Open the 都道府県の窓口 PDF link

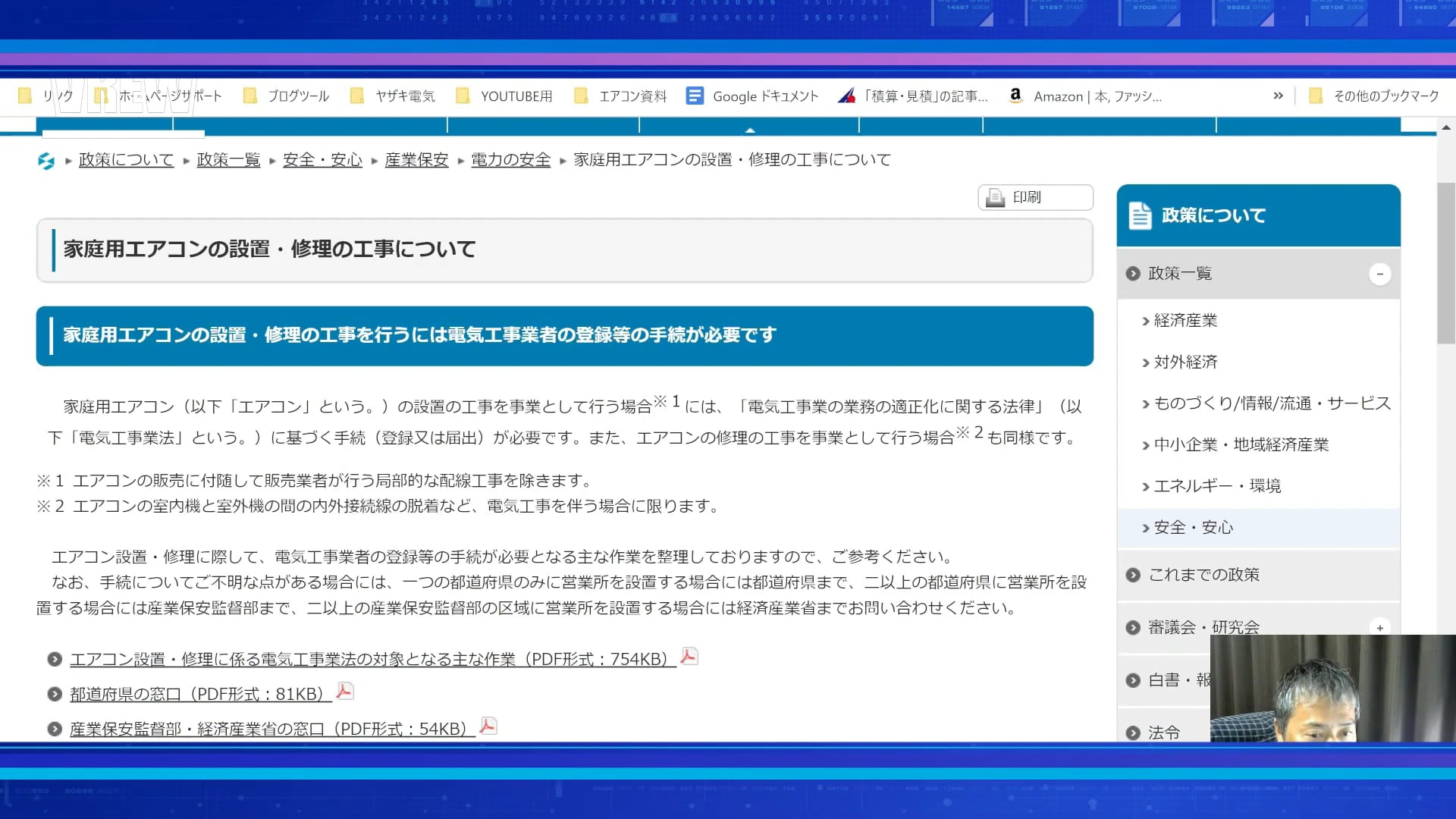[x=200, y=695]
